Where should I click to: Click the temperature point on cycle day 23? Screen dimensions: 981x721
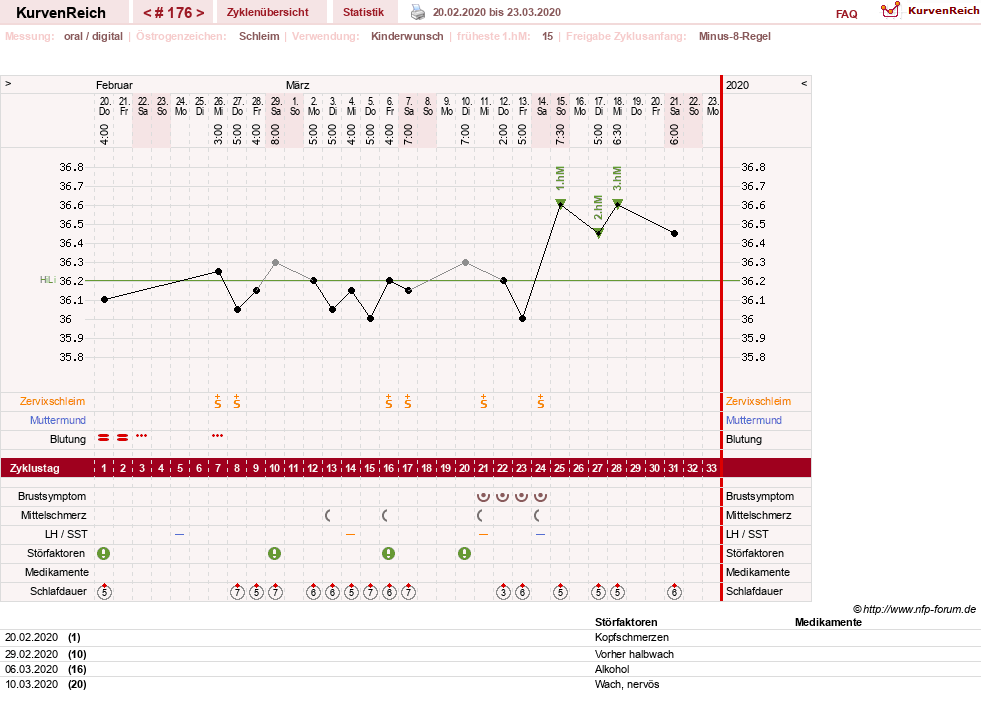[x=522, y=319]
